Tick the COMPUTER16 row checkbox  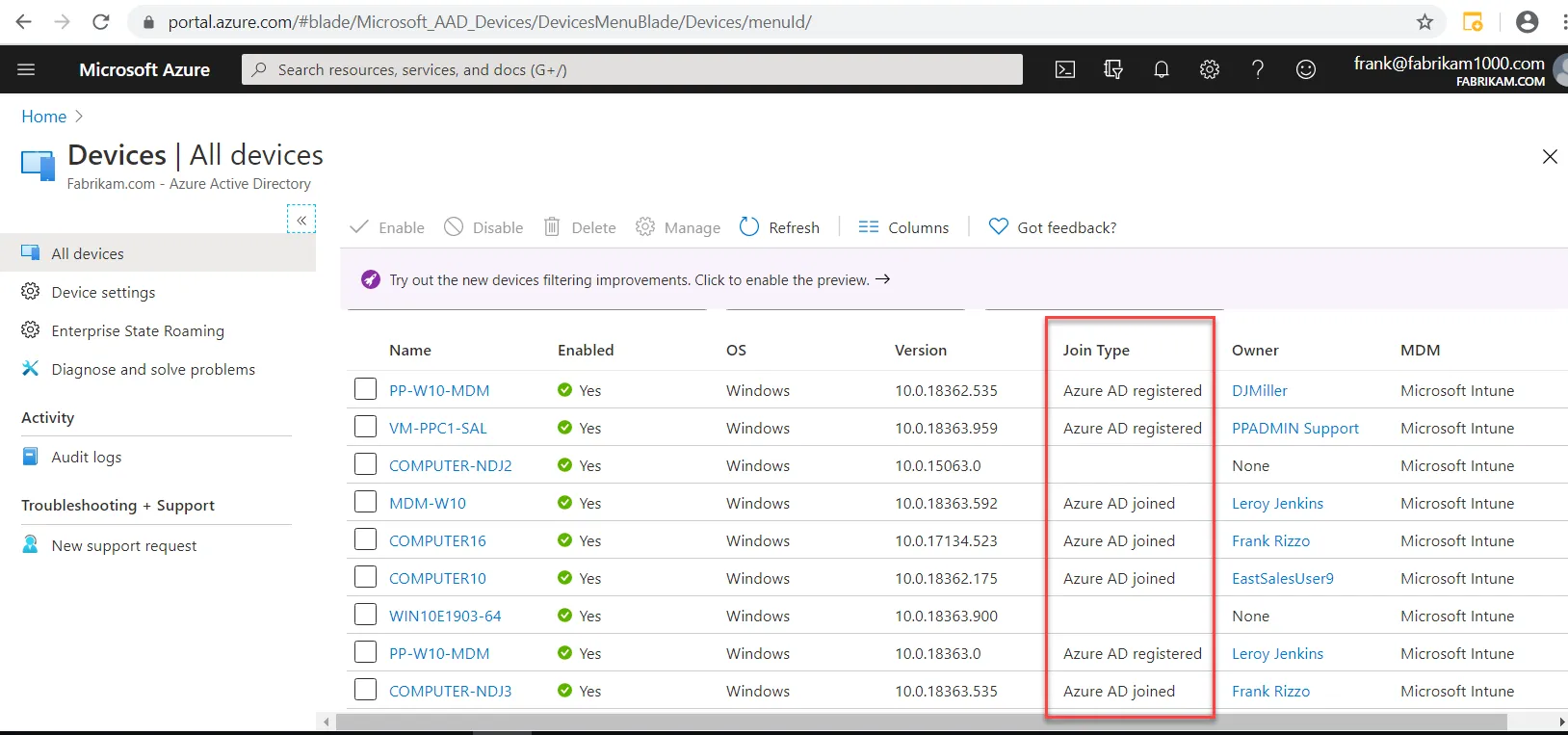[x=365, y=539]
